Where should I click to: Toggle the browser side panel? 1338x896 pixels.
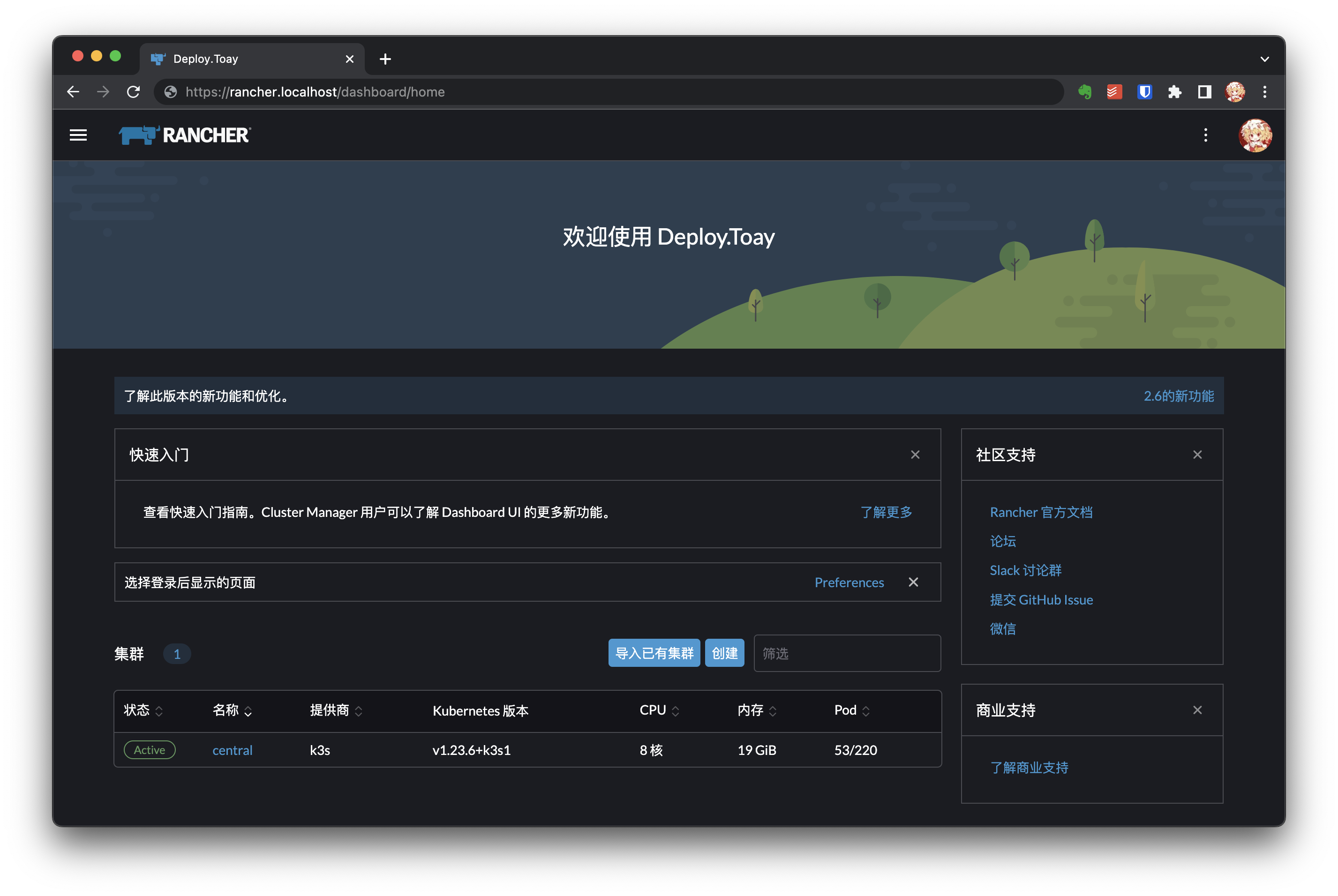(1204, 92)
